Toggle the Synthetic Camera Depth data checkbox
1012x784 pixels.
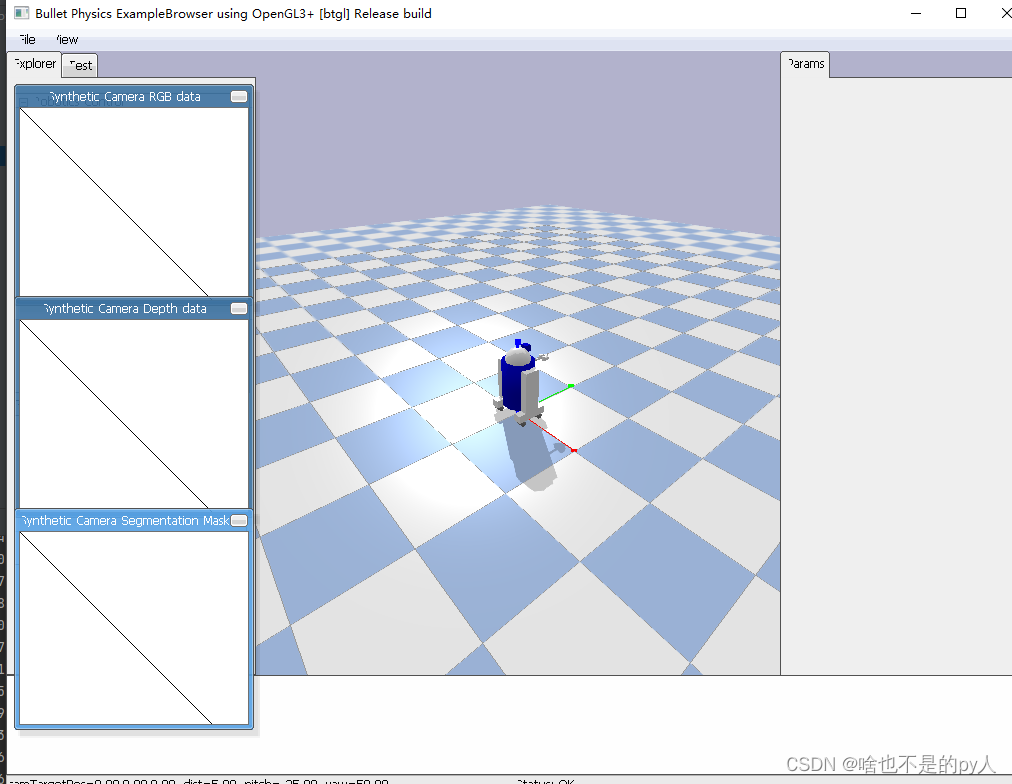coord(238,308)
